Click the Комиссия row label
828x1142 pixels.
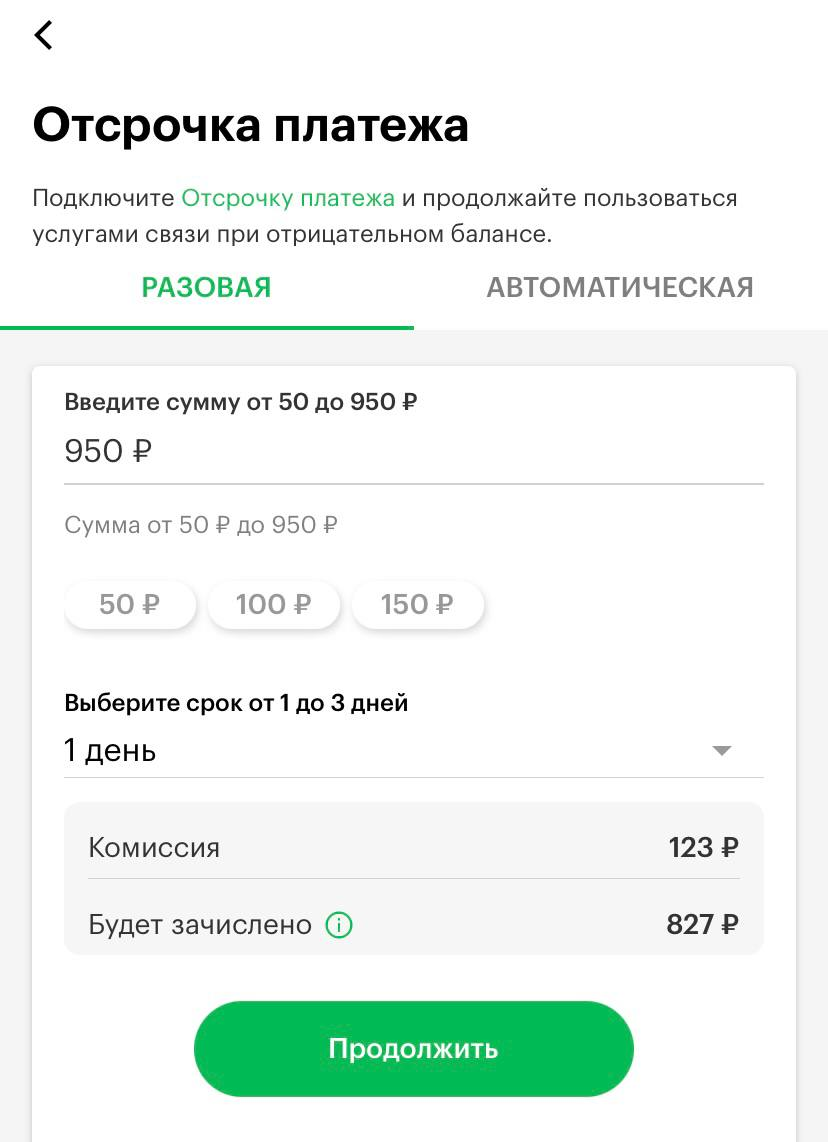[x=154, y=848]
